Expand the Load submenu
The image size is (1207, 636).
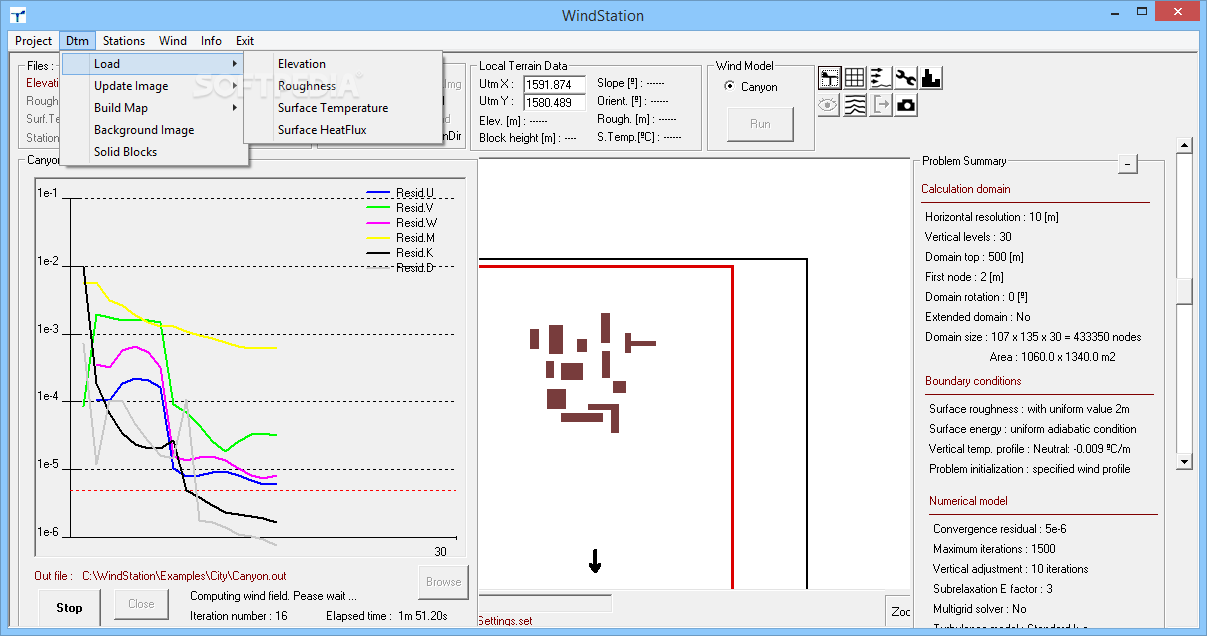pyautogui.click(x=154, y=64)
